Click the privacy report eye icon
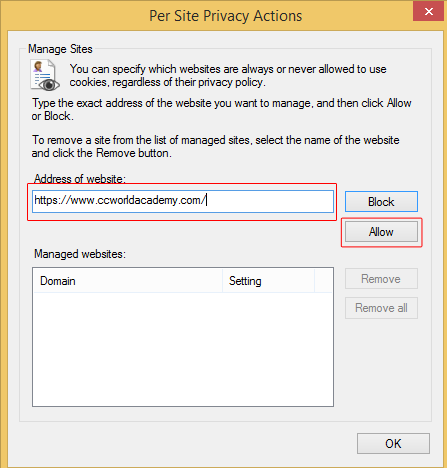The height and width of the screenshot is (468, 447). tap(45, 75)
